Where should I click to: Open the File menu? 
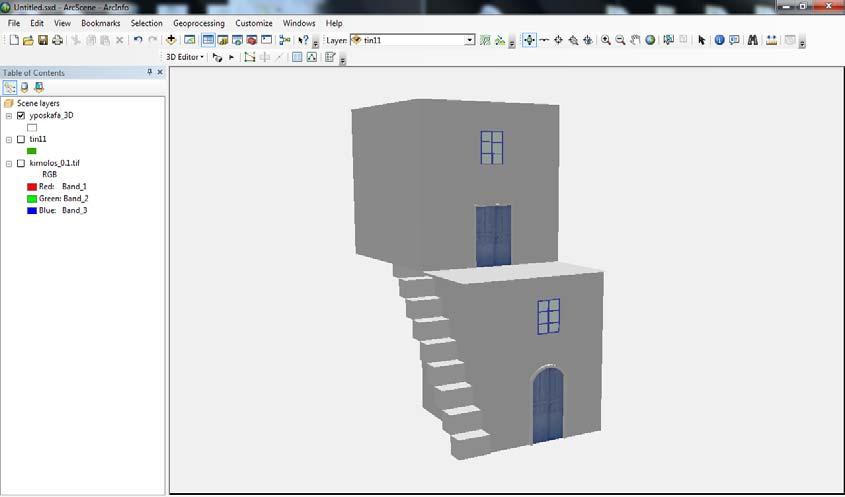13,23
